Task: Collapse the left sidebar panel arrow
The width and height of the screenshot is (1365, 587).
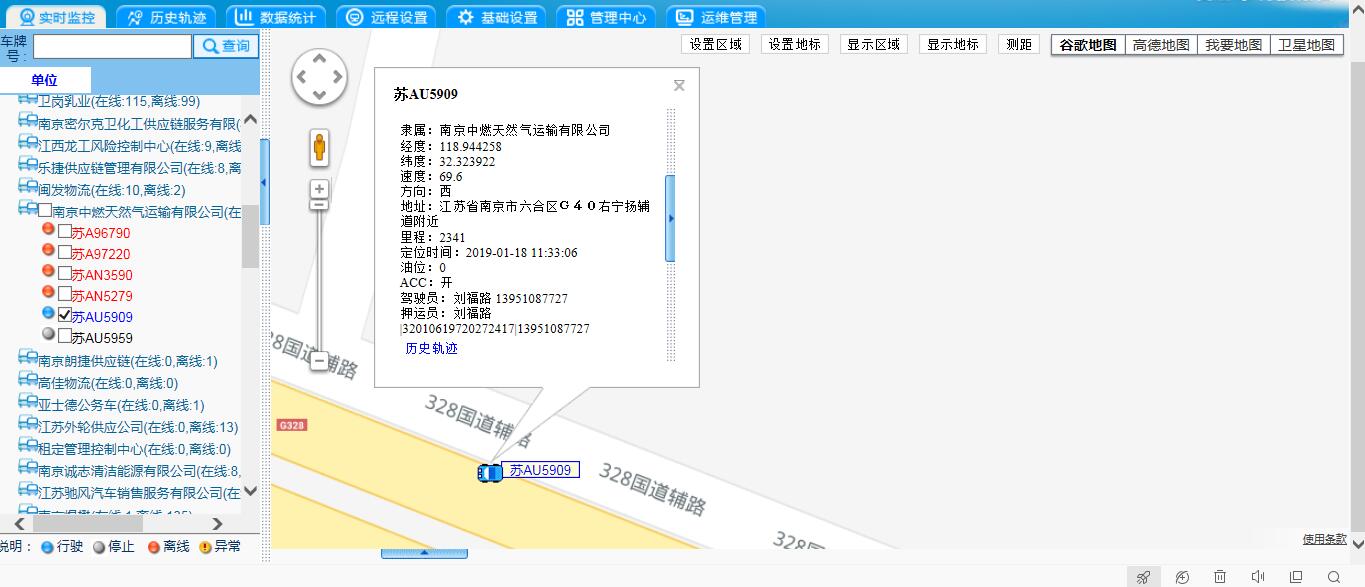Action: (264, 183)
